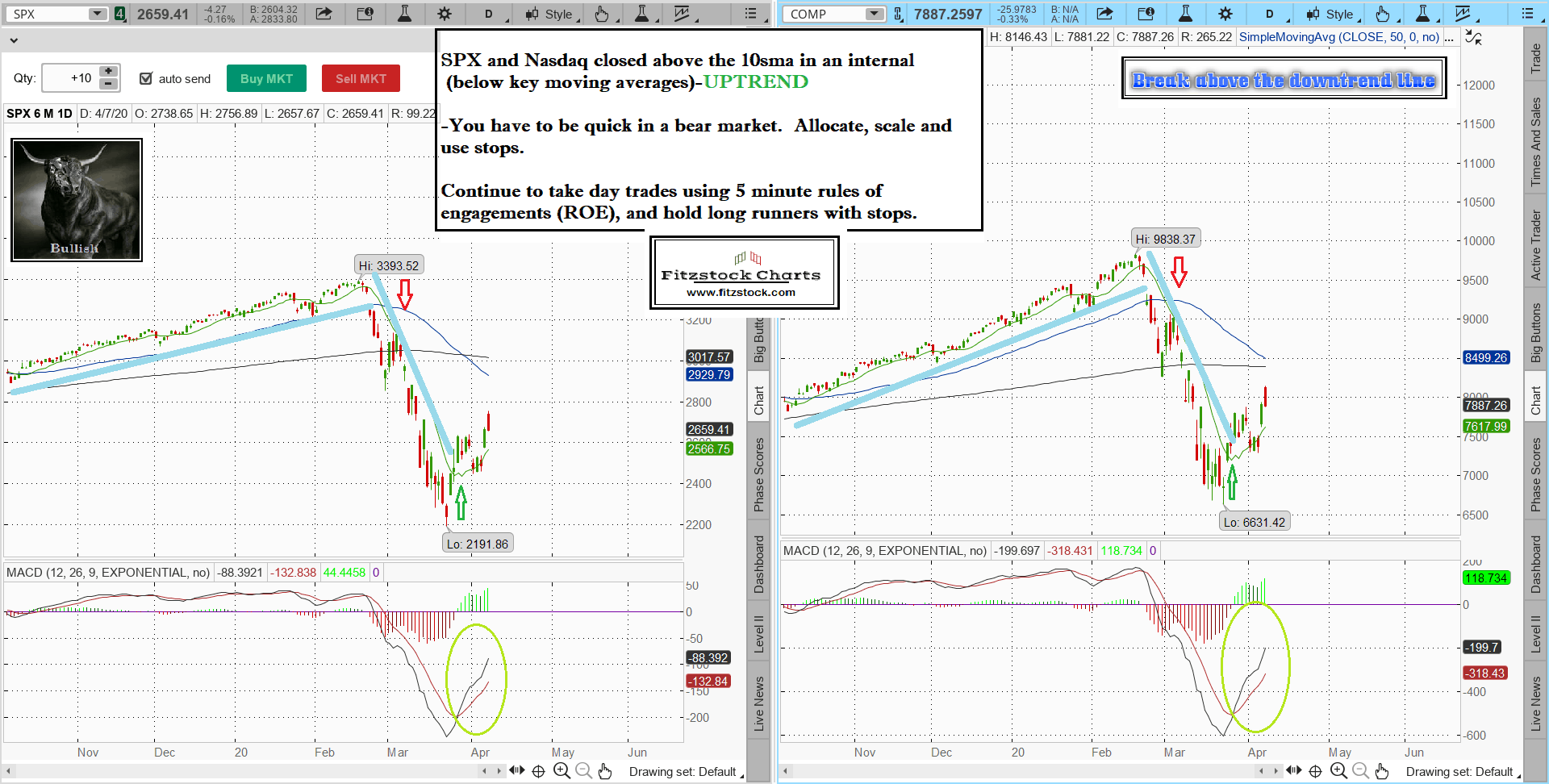The image size is (1549, 784).
Task: Click the COMP chart horizontal scrollbar
Action: click(1025, 771)
